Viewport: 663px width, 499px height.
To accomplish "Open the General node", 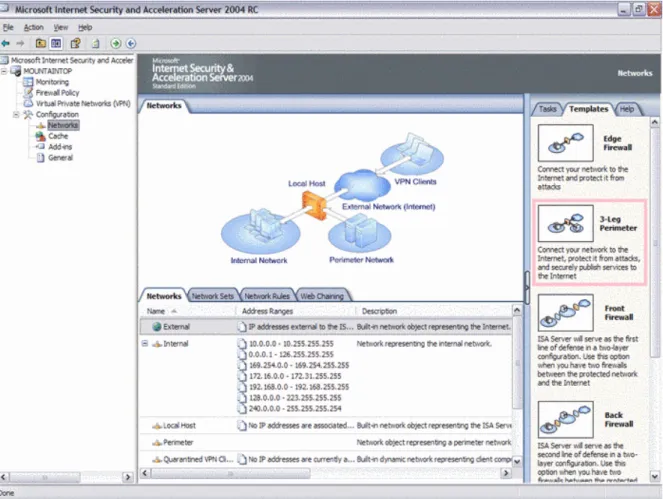I will click(60, 158).
